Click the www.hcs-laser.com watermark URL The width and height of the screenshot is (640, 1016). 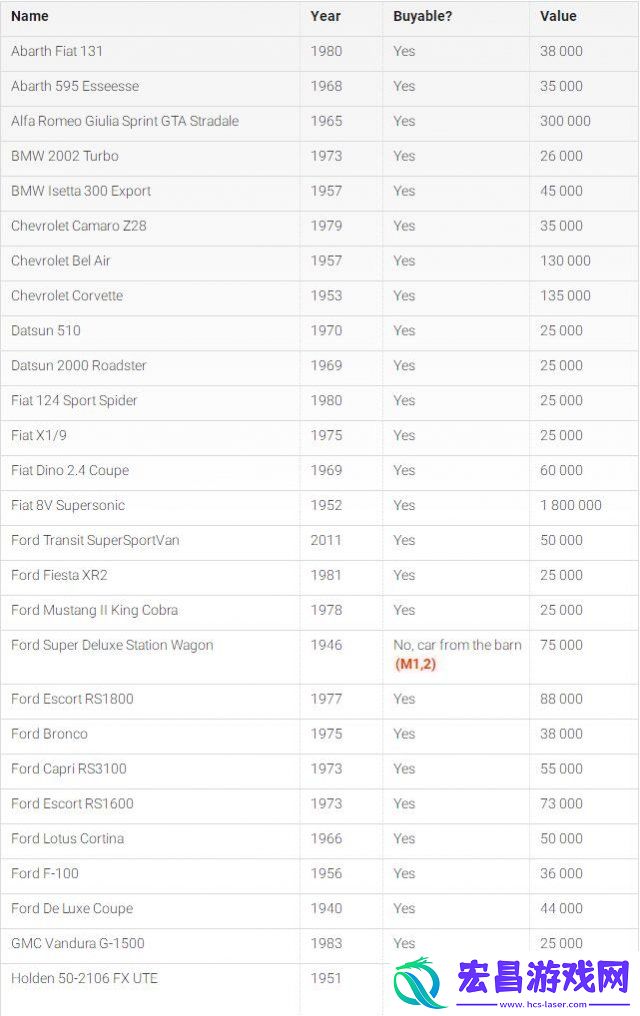[x=543, y=1004]
